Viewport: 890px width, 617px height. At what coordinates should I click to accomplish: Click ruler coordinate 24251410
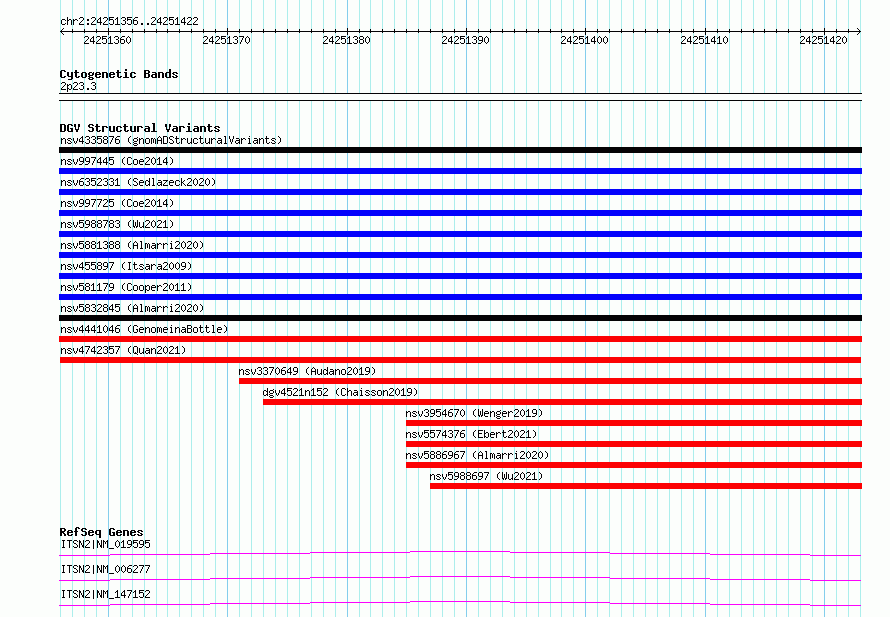704,40
